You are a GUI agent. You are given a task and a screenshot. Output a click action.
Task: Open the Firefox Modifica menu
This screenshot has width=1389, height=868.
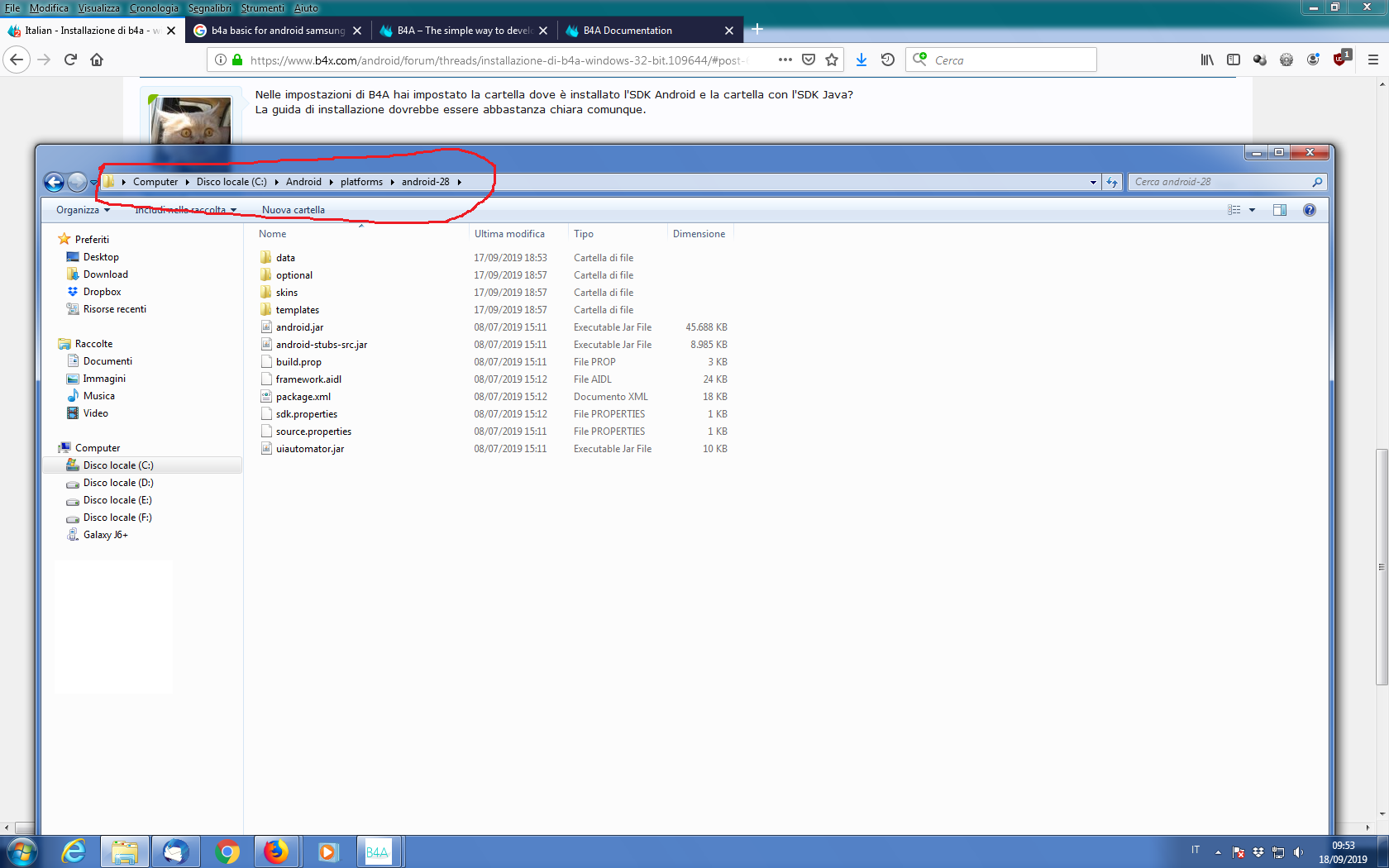pos(49,7)
